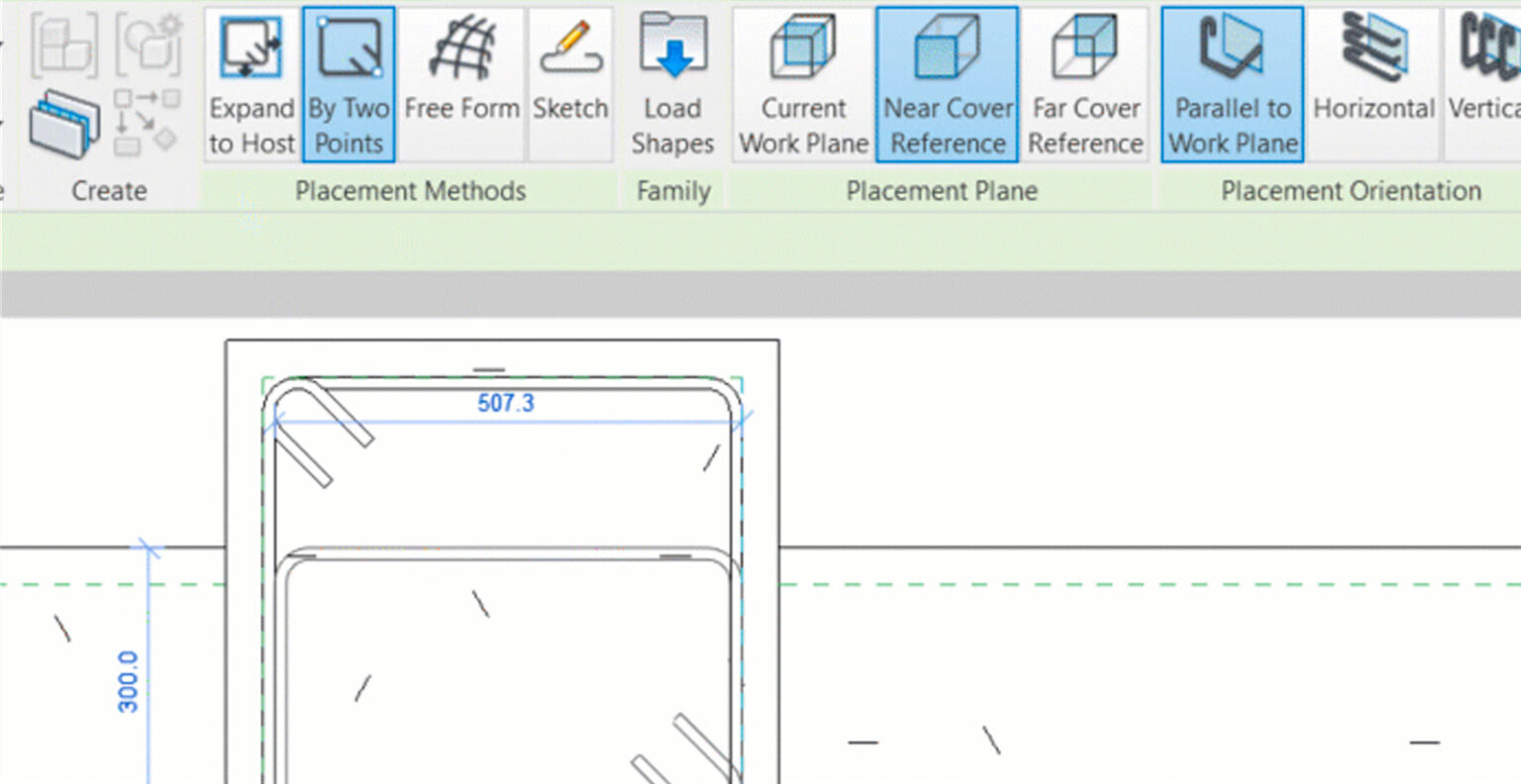Click Load Shapes in the Family panel
Image resolution: width=1521 pixels, height=784 pixels.
(672, 84)
